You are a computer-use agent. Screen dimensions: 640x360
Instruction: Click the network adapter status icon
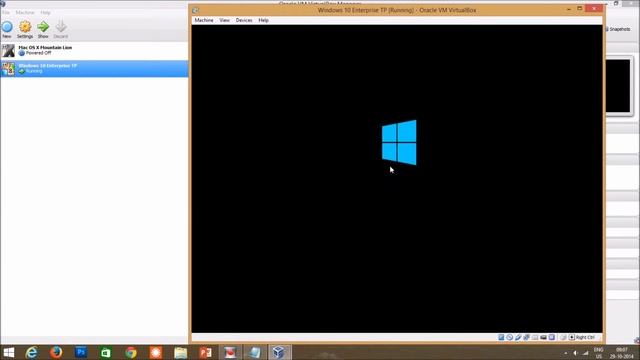tap(527, 337)
